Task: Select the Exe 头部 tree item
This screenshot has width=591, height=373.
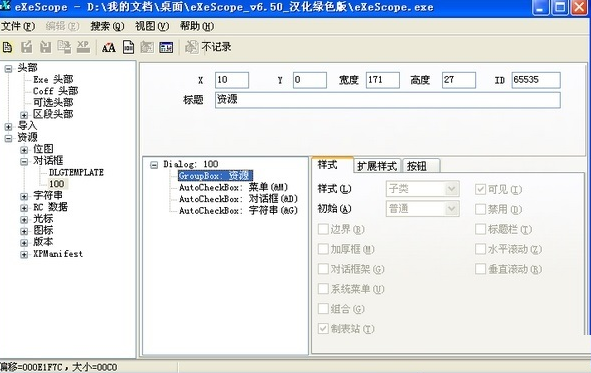Action: pyautogui.click(x=53, y=79)
